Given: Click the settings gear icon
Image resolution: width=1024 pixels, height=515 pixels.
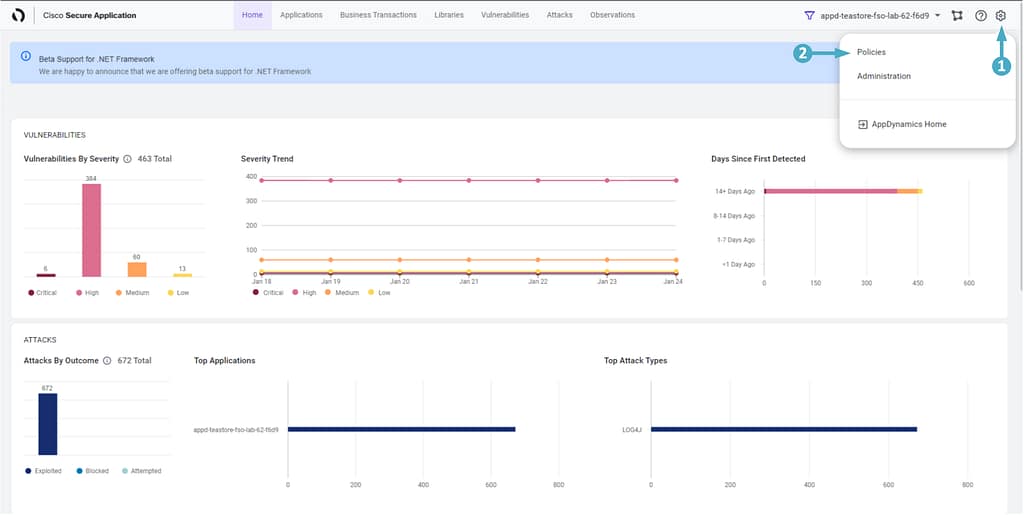Looking at the screenshot, I should (x=1000, y=16).
